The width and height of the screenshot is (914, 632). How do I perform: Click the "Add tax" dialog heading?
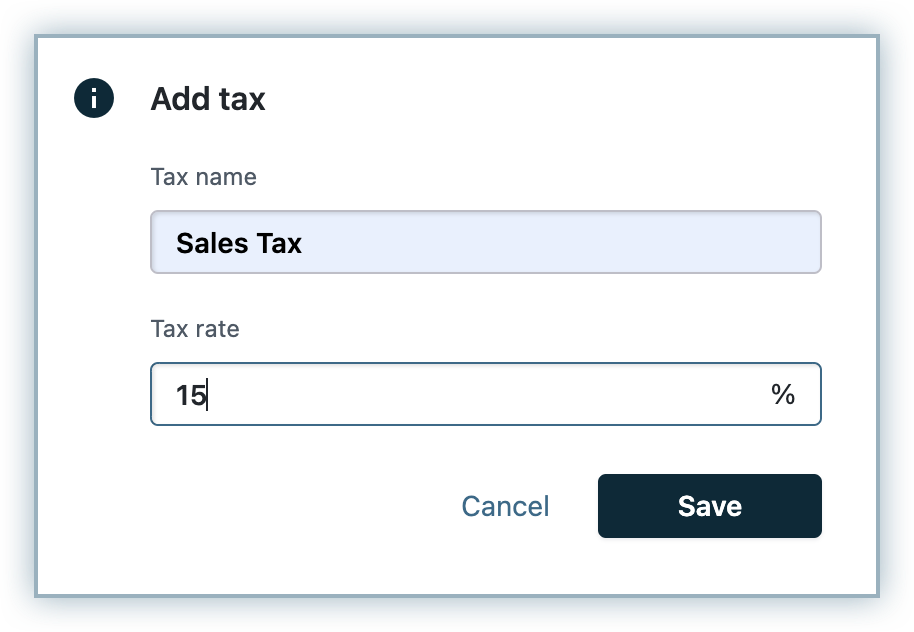[208, 99]
